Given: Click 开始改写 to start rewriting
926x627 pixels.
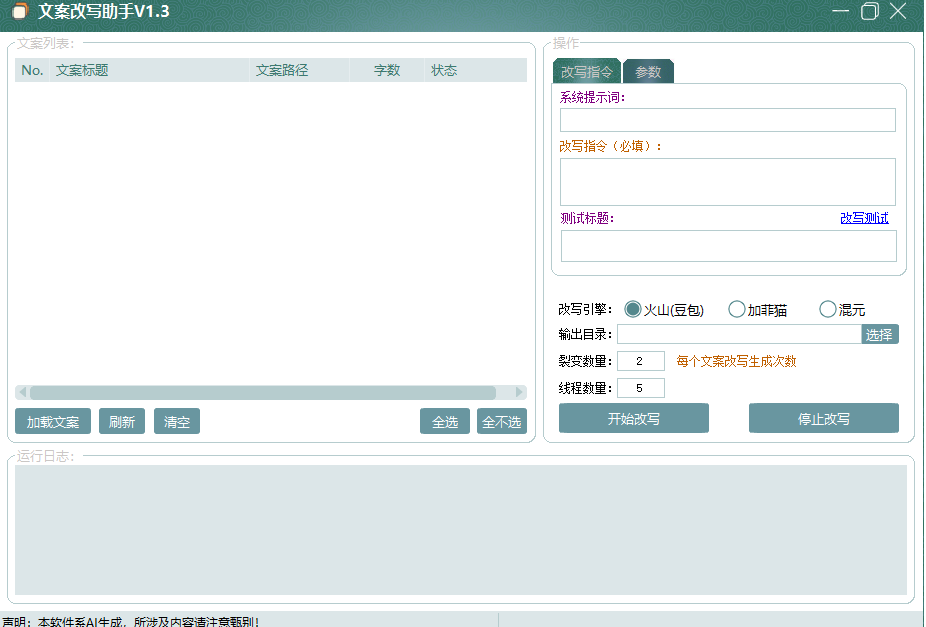Looking at the screenshot, I should click(x=633, y=417).
